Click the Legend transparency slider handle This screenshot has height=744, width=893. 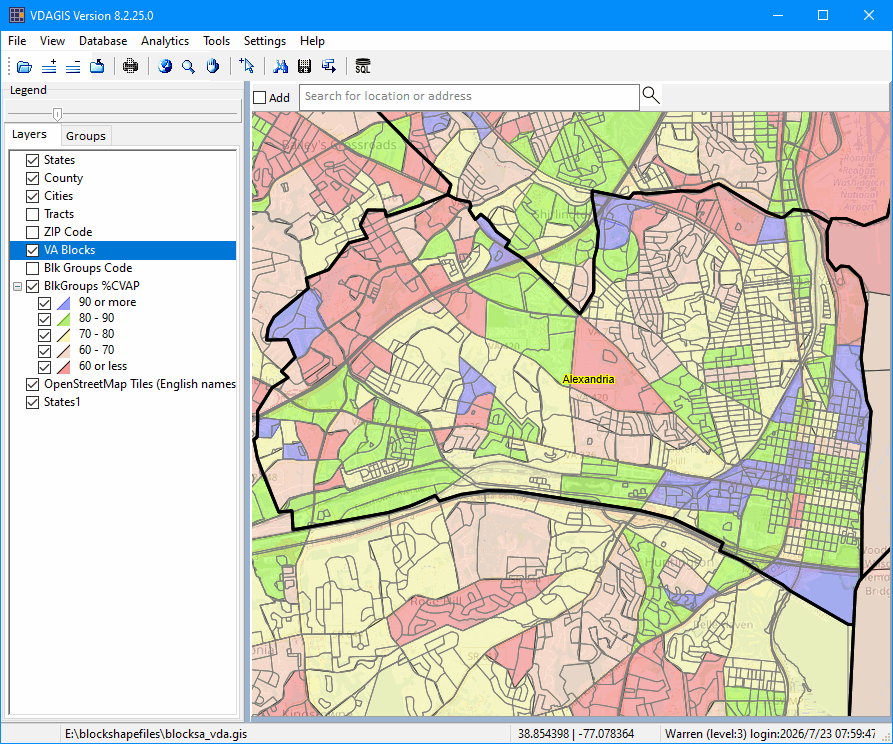(57, 113)
